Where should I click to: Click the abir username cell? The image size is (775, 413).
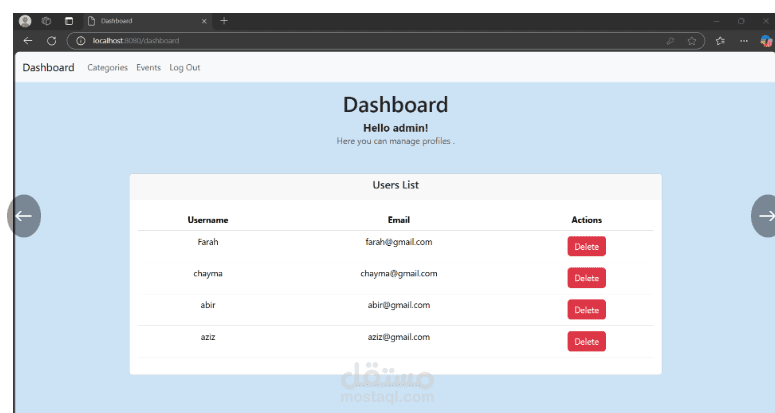(x=208, y=305)
